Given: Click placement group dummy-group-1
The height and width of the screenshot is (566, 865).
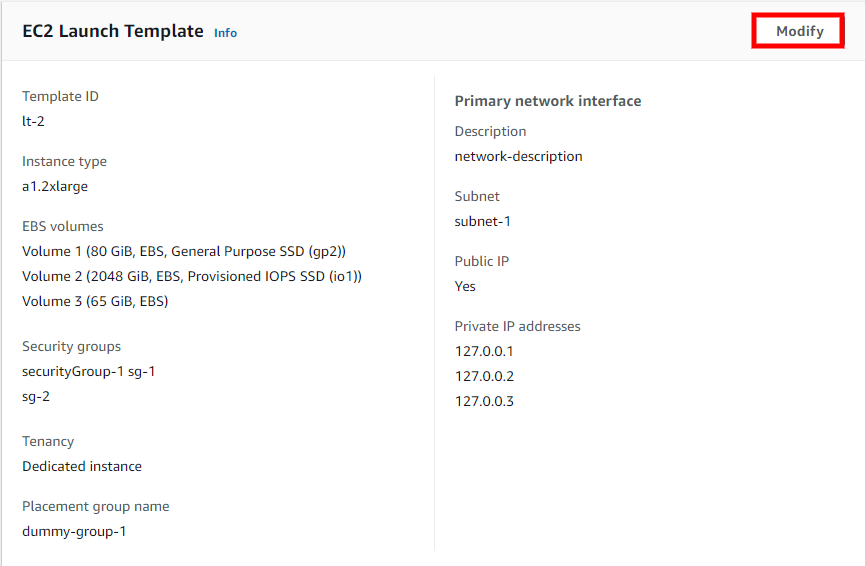Looking at the screenshot, I should click(74, 531).
